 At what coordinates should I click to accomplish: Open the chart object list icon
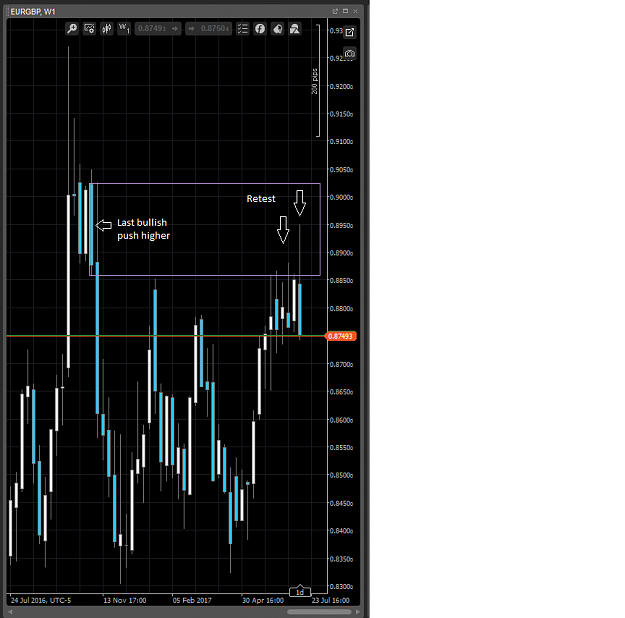(243, 29)
